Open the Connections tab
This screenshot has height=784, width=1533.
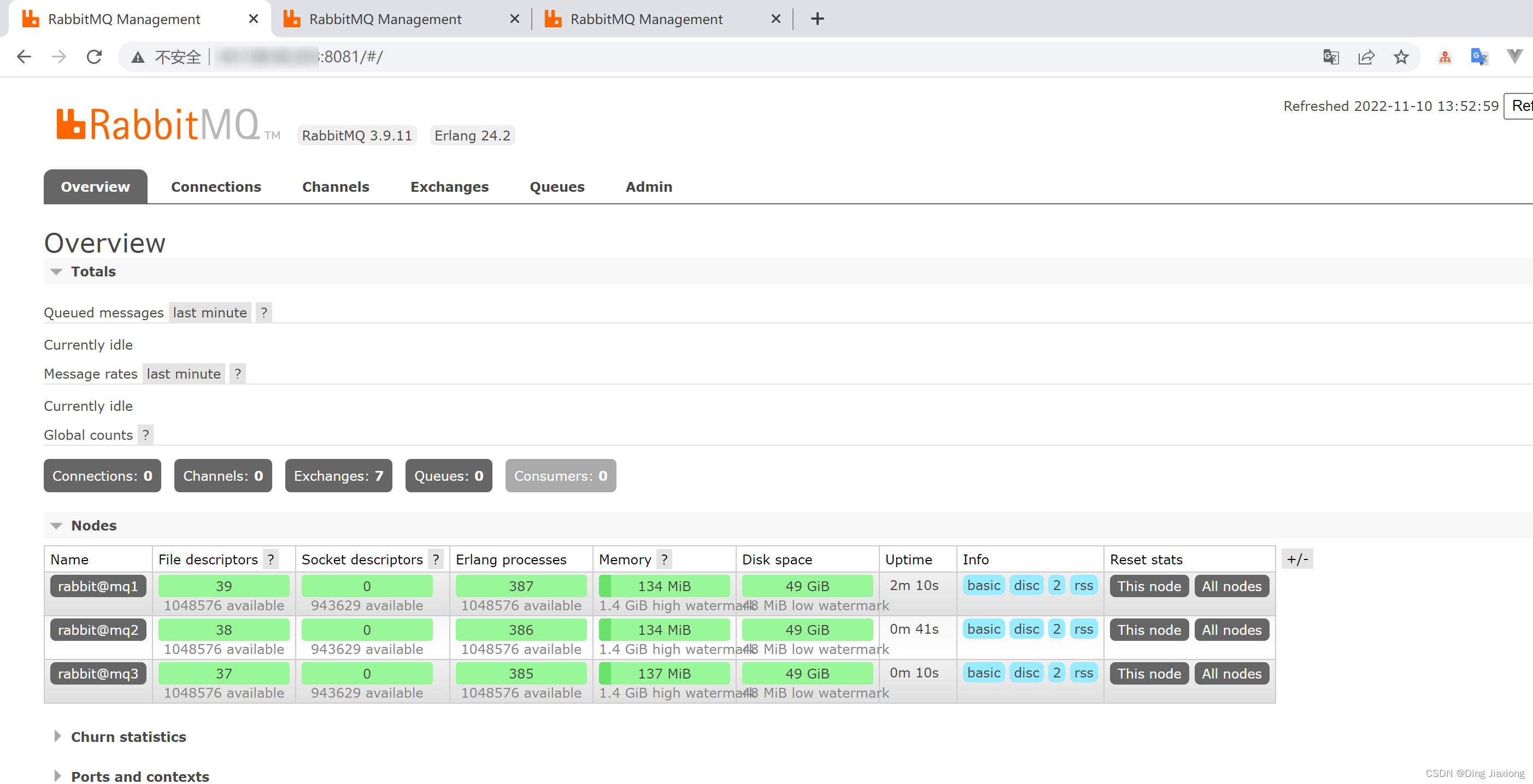[216, 187]
